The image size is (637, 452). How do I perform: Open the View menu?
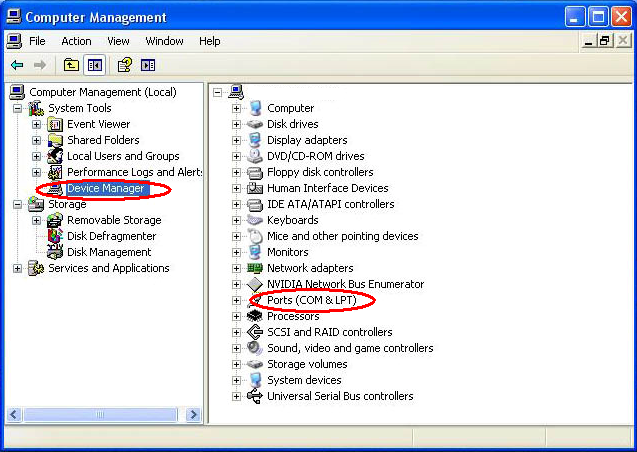pos(118,41)
